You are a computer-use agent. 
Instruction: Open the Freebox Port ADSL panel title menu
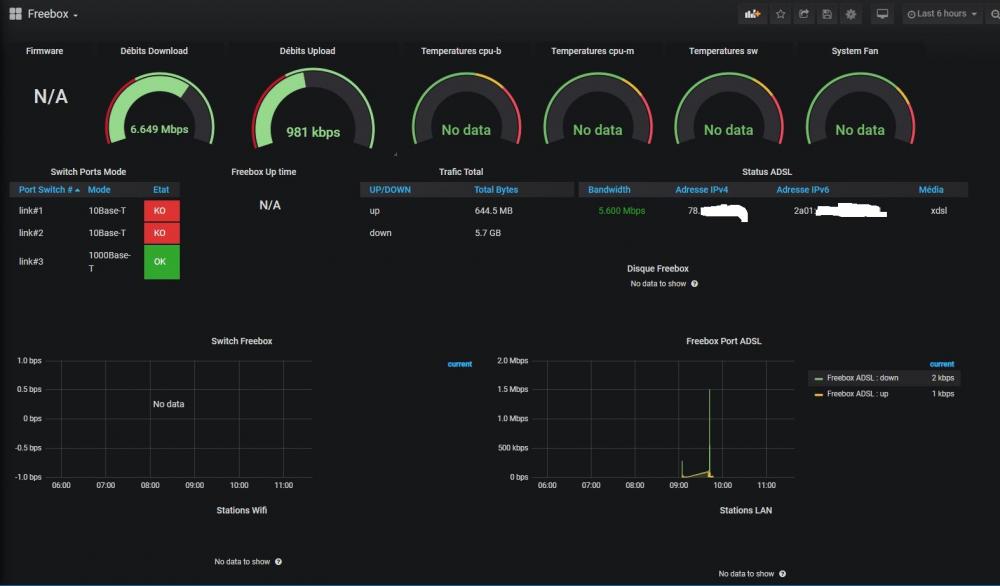[723, 341]
